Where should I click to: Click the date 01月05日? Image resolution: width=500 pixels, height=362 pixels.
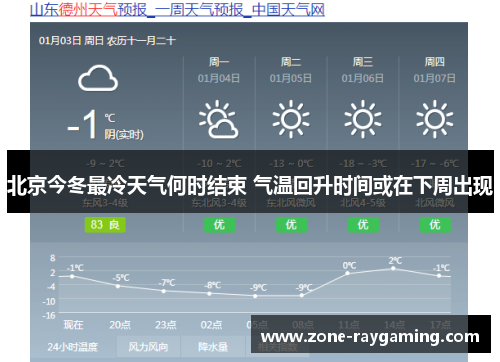point(291,78)
